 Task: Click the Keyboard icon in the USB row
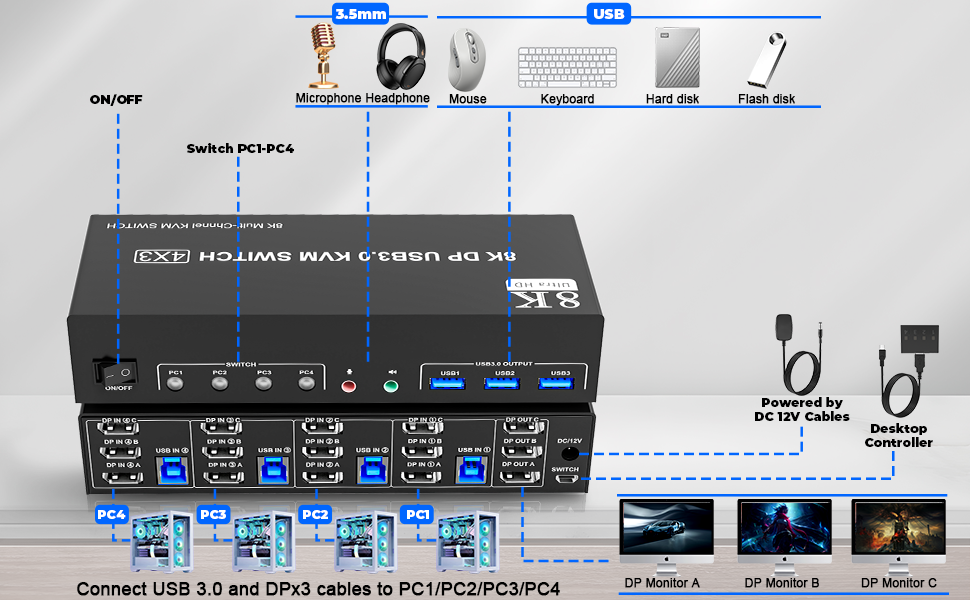click(567, 67)
